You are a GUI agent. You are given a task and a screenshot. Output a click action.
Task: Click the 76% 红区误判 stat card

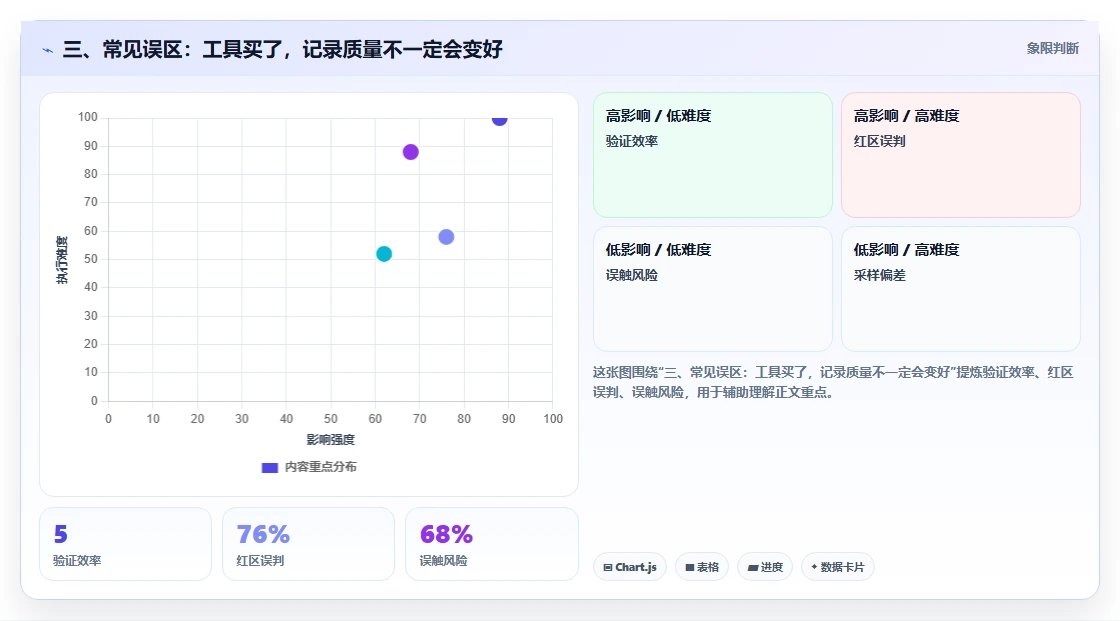309,544
